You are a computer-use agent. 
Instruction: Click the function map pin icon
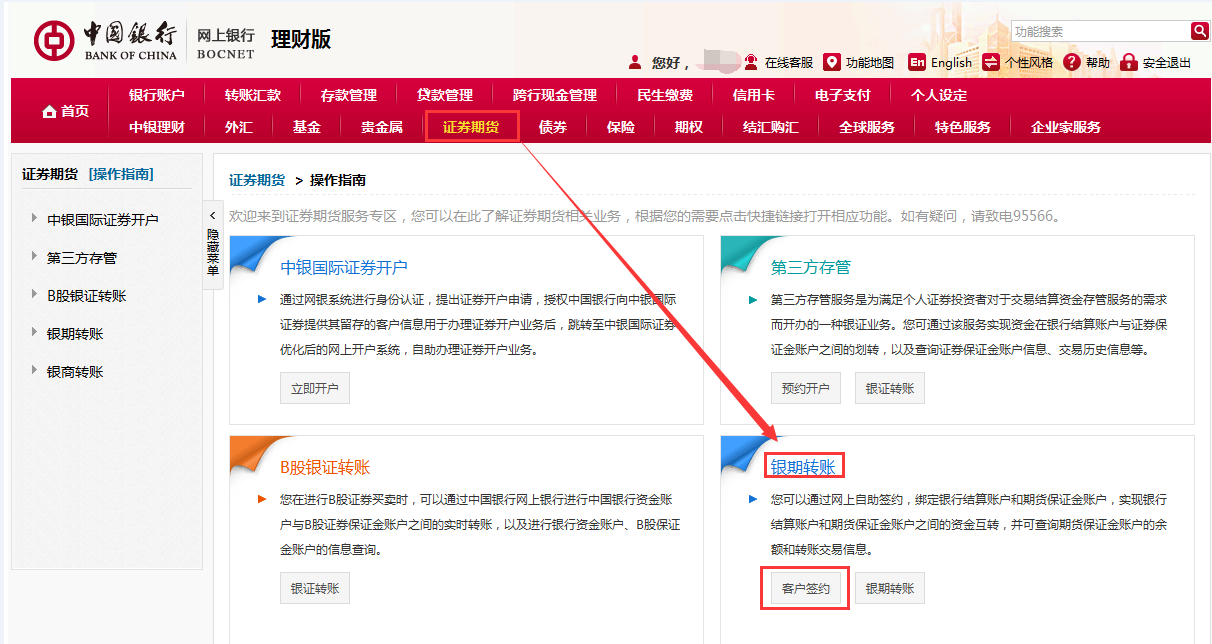click(832, 62)
